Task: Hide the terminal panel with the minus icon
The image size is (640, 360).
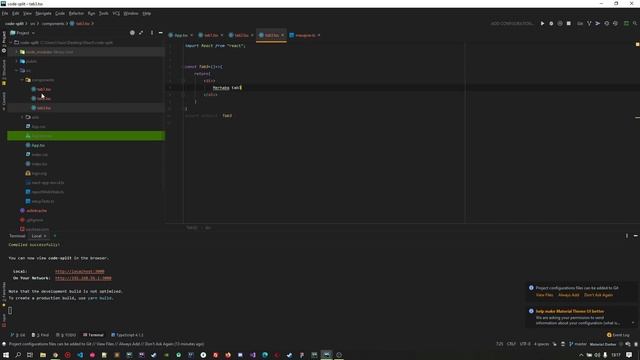Action: click(636, 236)
